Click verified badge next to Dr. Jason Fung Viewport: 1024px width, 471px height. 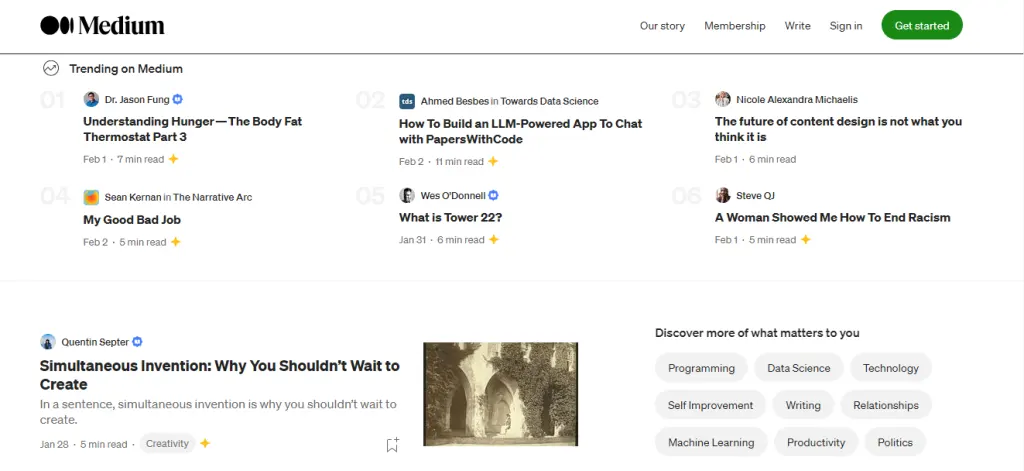point(178,99)
